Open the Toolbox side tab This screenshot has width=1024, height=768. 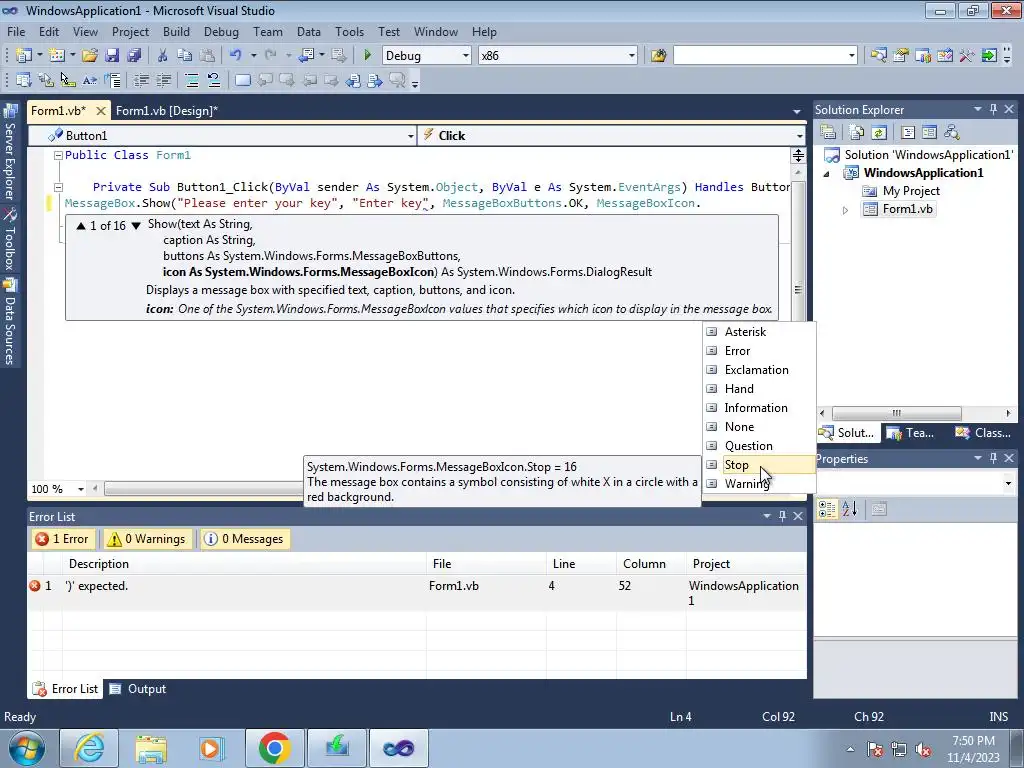pos(10,240)
